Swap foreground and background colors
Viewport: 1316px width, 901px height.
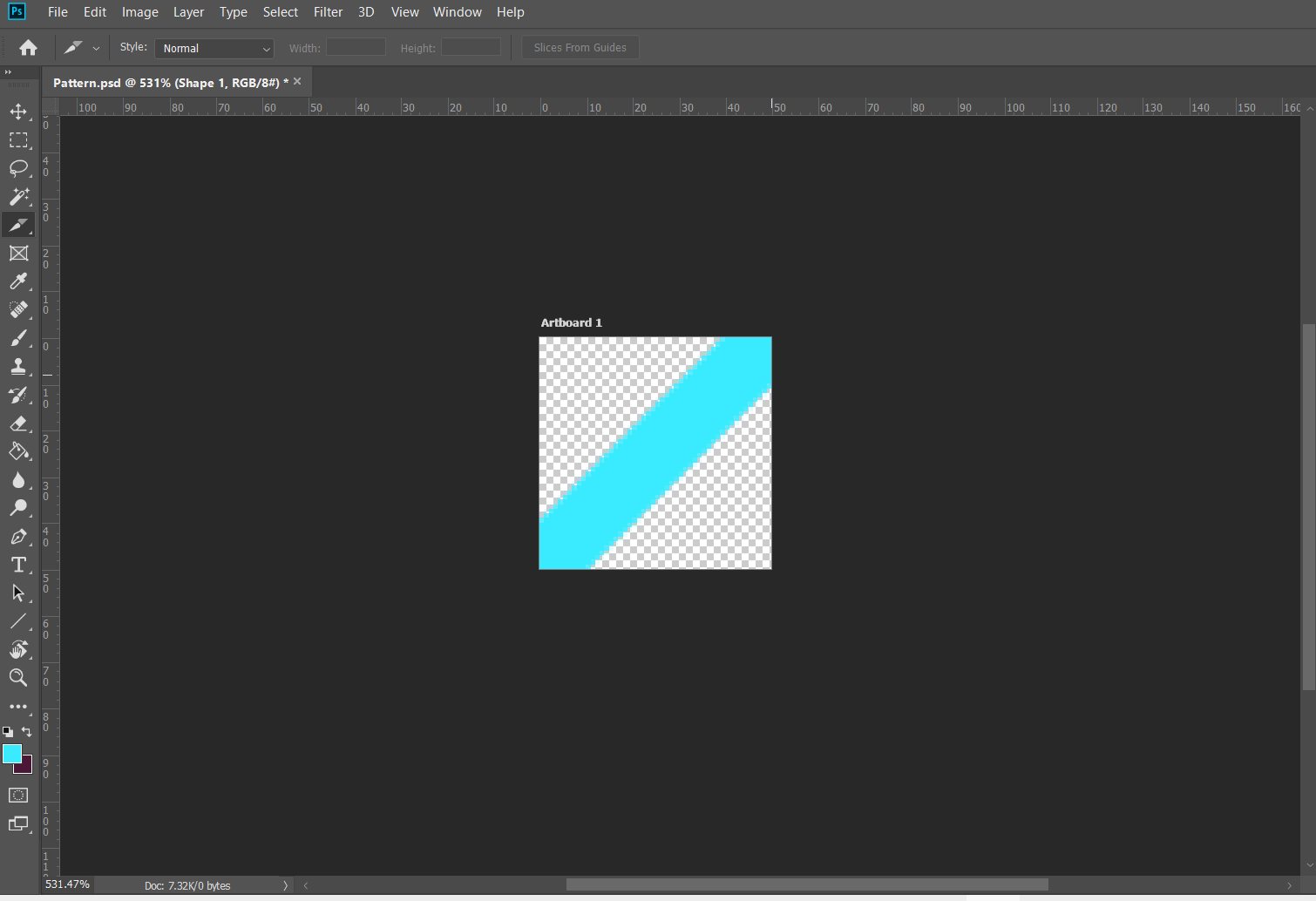pos(27,732)
